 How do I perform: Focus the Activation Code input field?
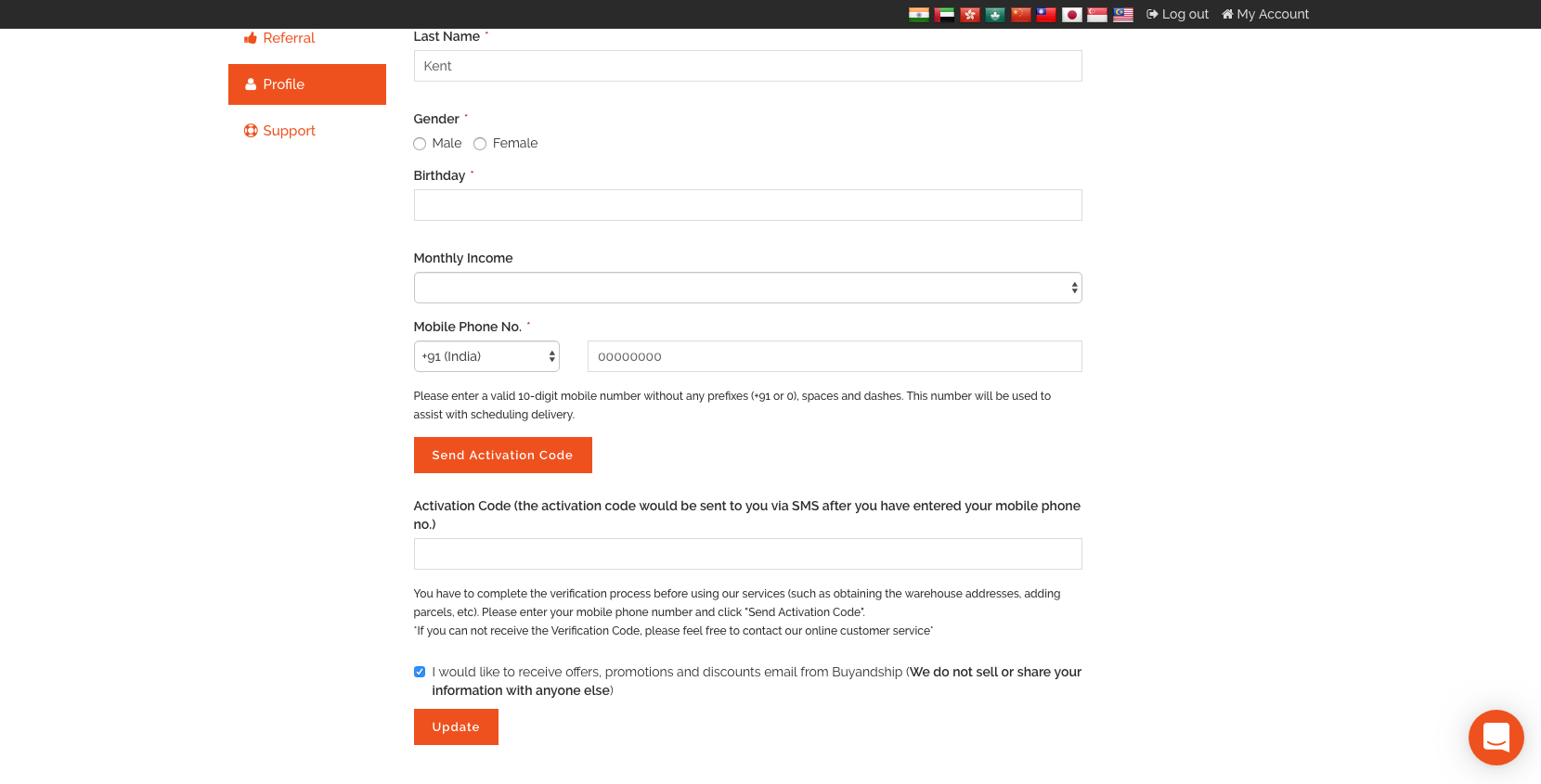pyautogui.click(x=748, y=554)
